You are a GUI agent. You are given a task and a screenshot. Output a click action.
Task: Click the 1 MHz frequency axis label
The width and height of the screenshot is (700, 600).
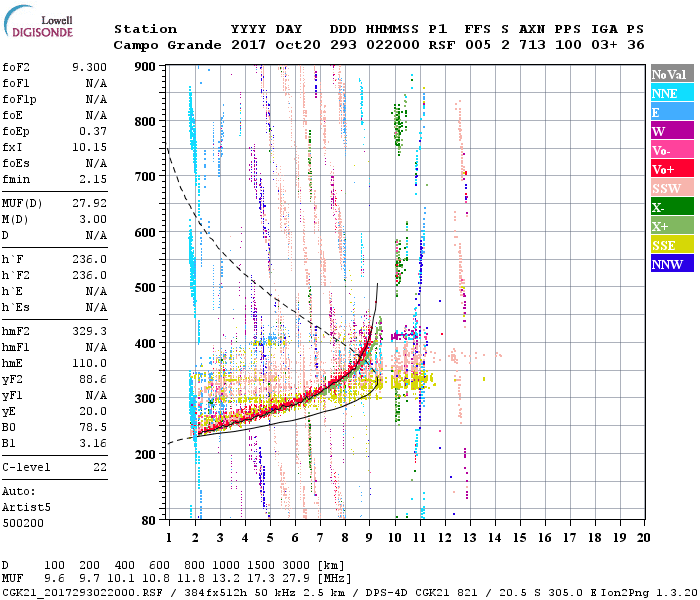tap(169, 538)
